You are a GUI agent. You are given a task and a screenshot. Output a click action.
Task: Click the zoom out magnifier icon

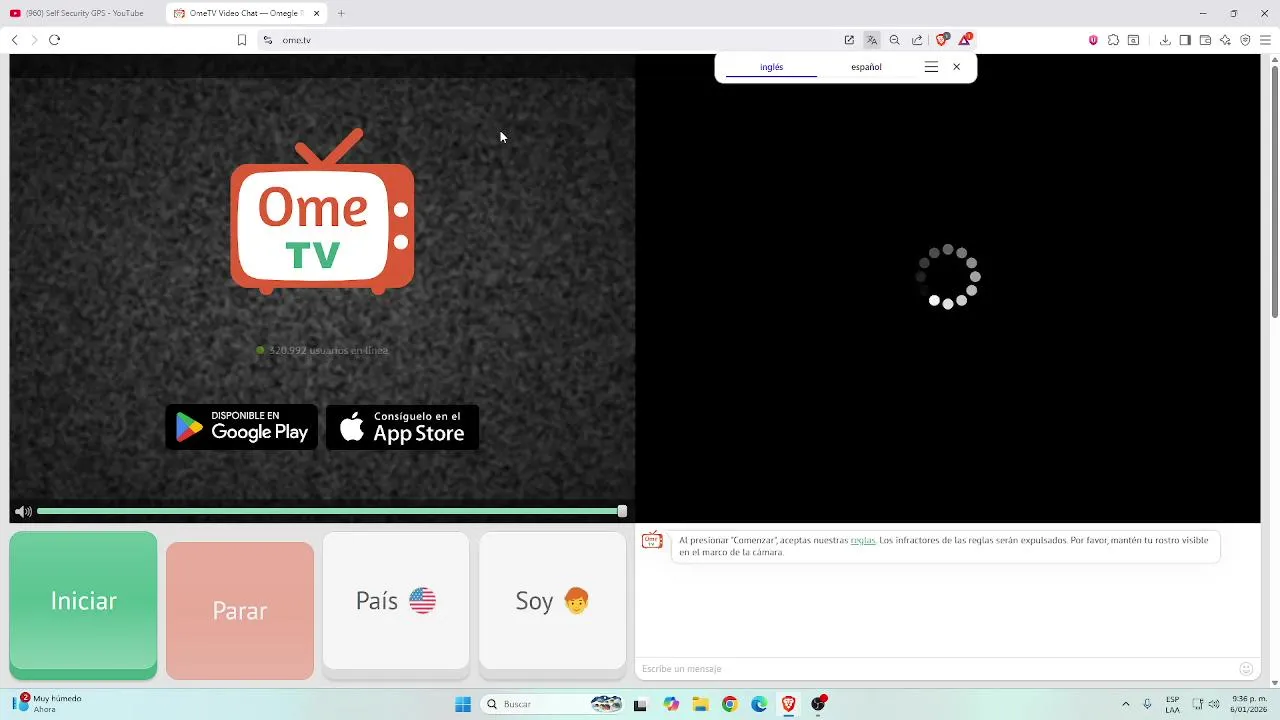(895, 40)
